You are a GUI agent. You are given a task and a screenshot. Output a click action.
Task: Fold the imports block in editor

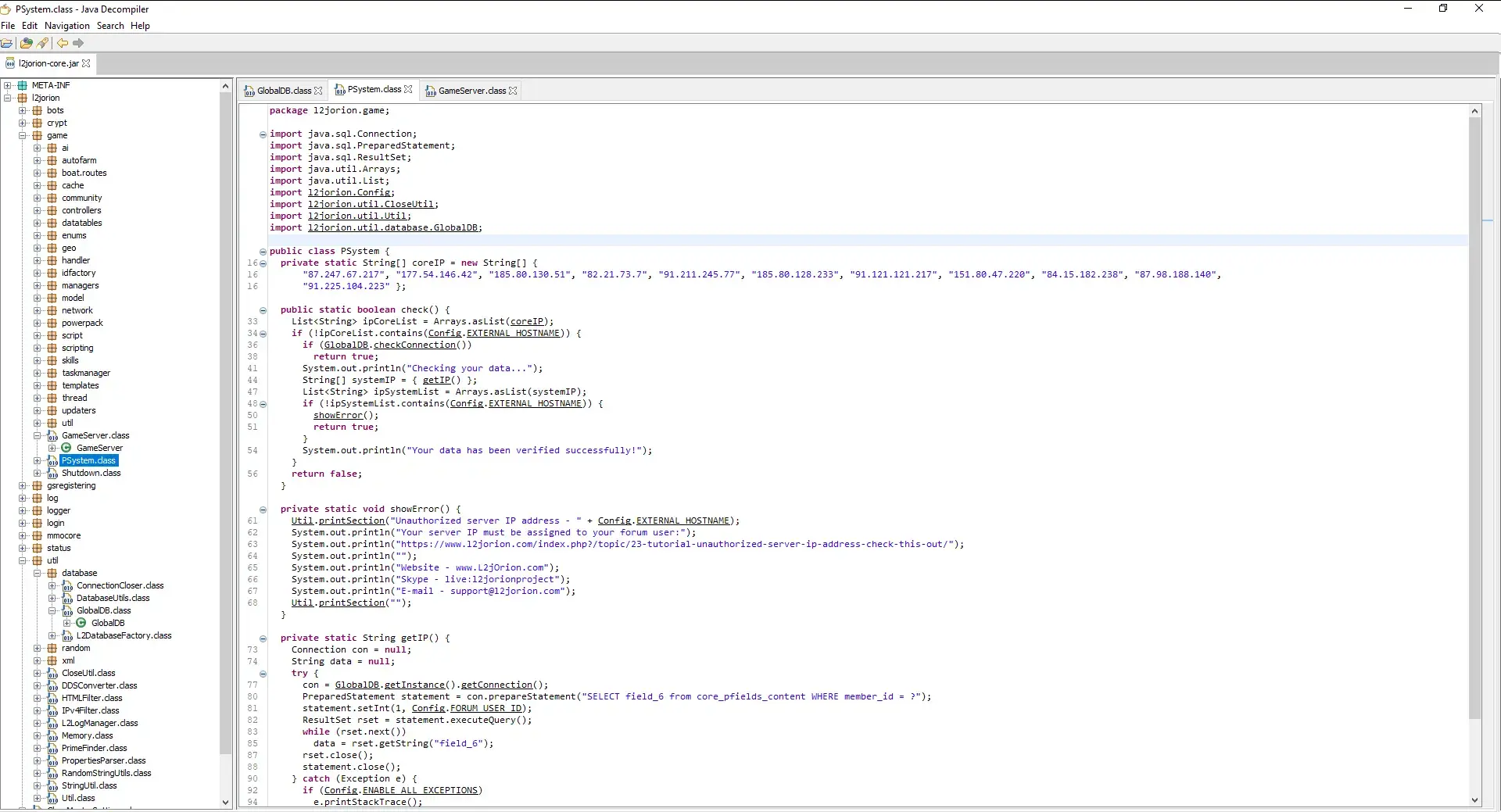point(263,134)
